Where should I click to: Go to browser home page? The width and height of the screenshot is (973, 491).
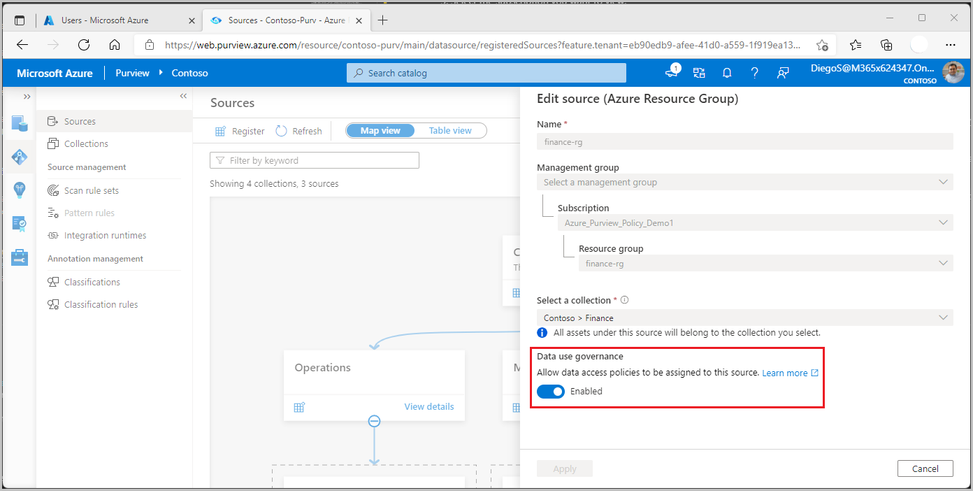click(114, 45)
